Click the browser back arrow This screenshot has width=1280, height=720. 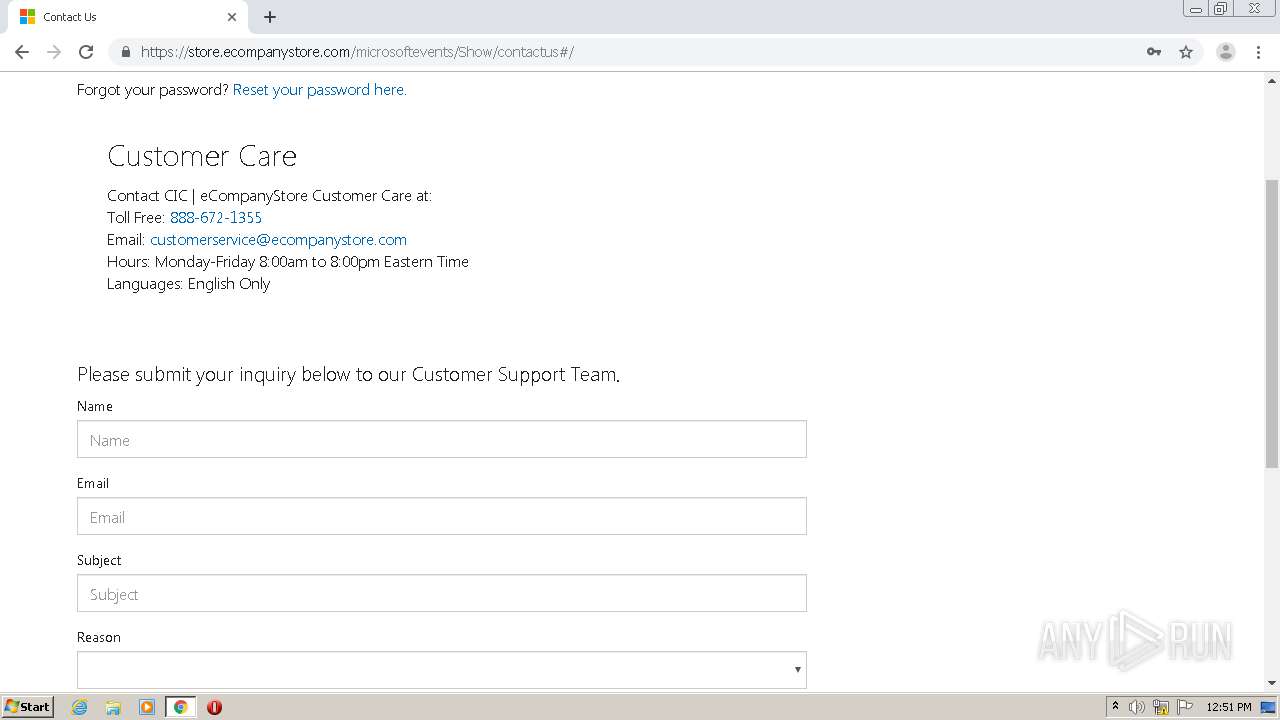click(x=22, y=52)
